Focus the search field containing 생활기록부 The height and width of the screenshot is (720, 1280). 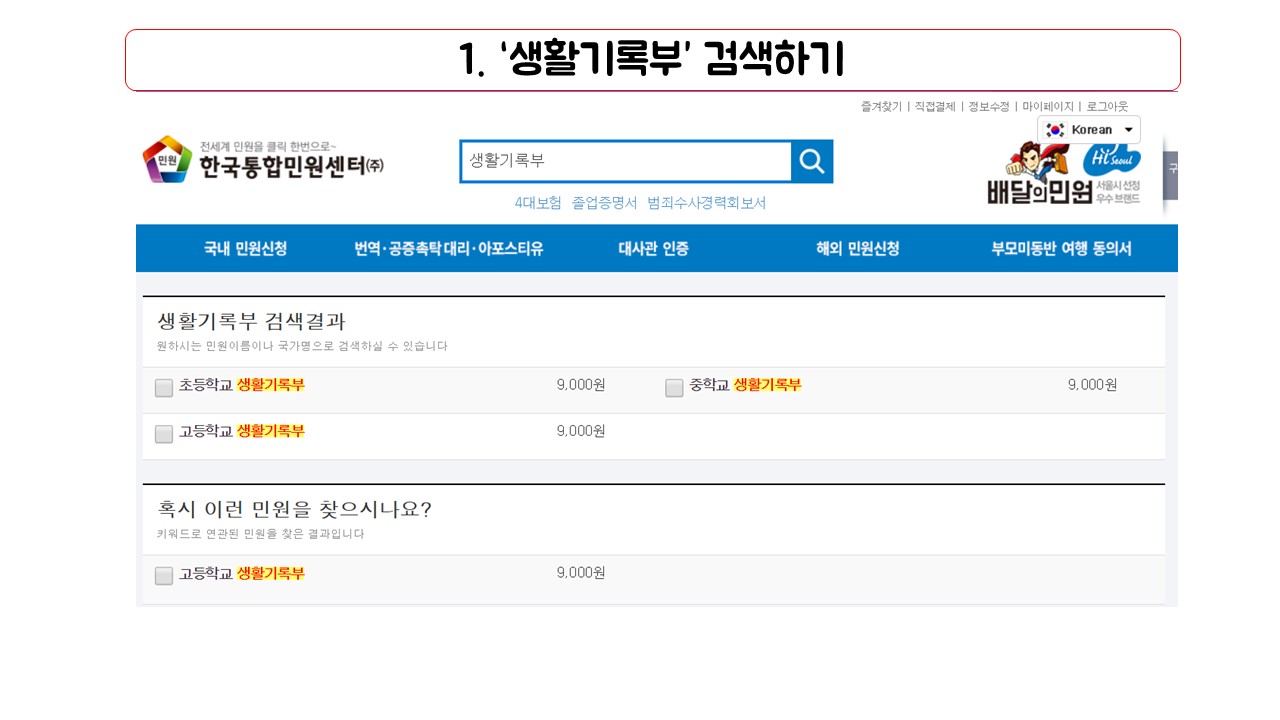point(626,161)
